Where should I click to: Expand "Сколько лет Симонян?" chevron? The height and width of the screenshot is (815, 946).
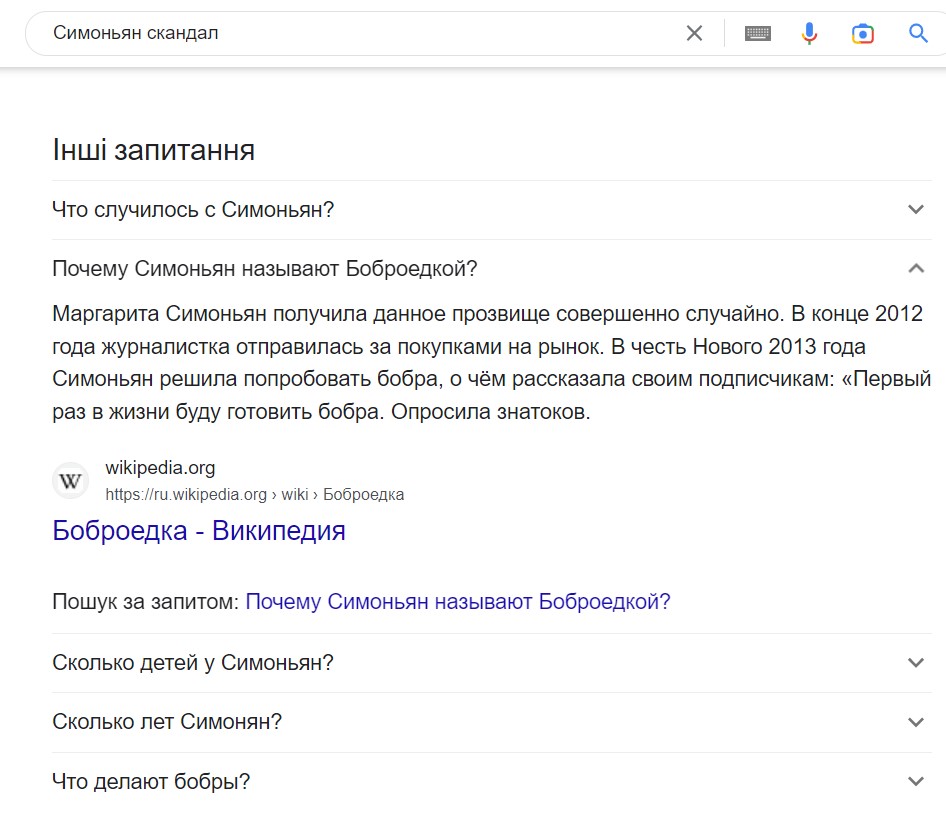[916, 722]
